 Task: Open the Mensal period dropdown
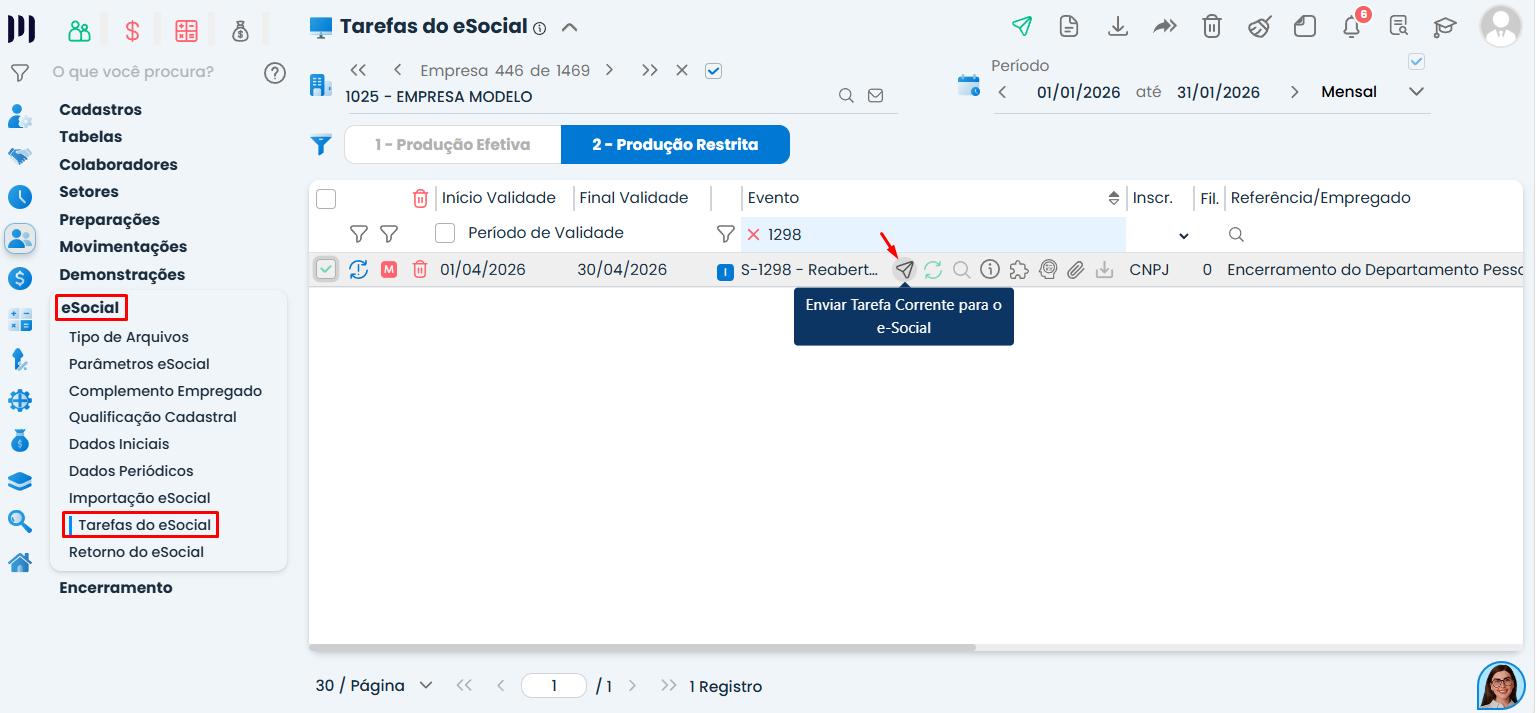pos(1416,92)
